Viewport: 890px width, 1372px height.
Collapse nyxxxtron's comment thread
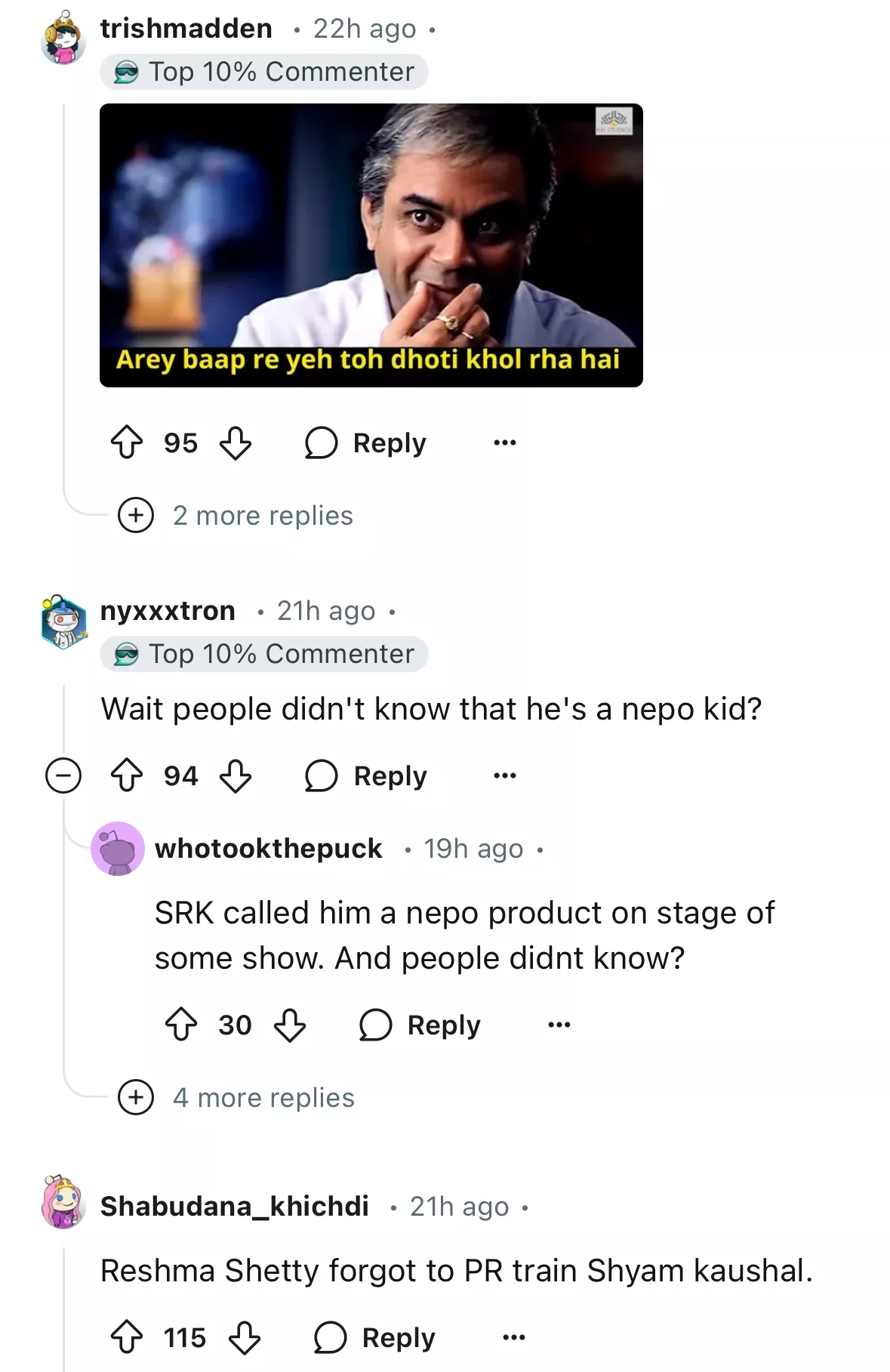click(63, 775)
